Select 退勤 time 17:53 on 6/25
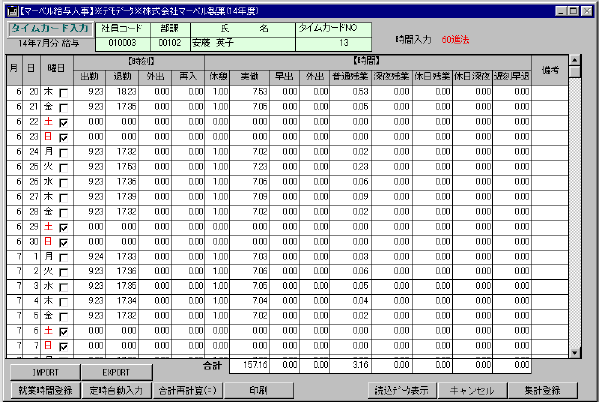This screenshot has height=402, width=599. pos(122,167)
